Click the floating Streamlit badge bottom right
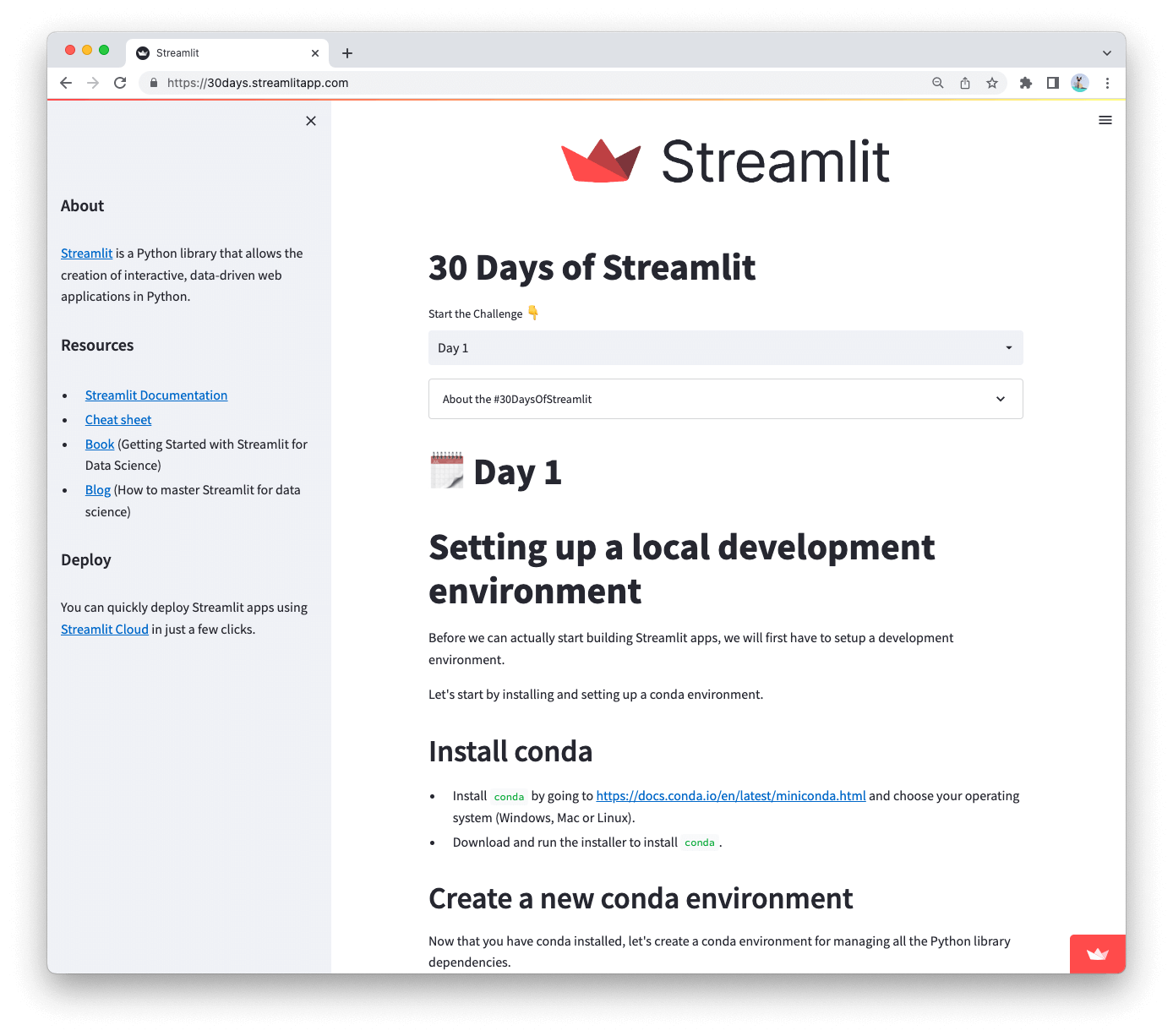1173x1036 pixels. click(x=1097, y=953)
